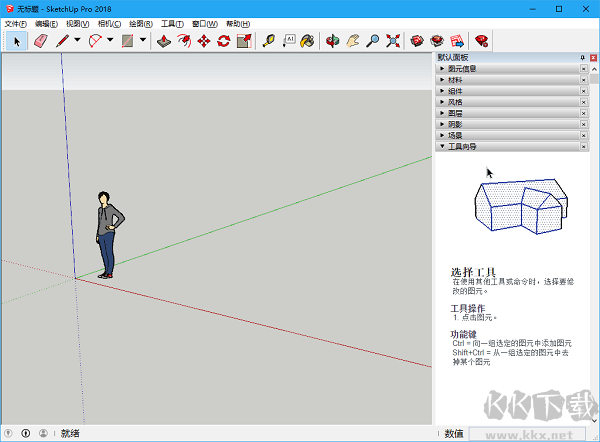Collapse the 工具向导 (Instructor) panel
The height and width of the screenshot is (442, 600).
point(460,146)
